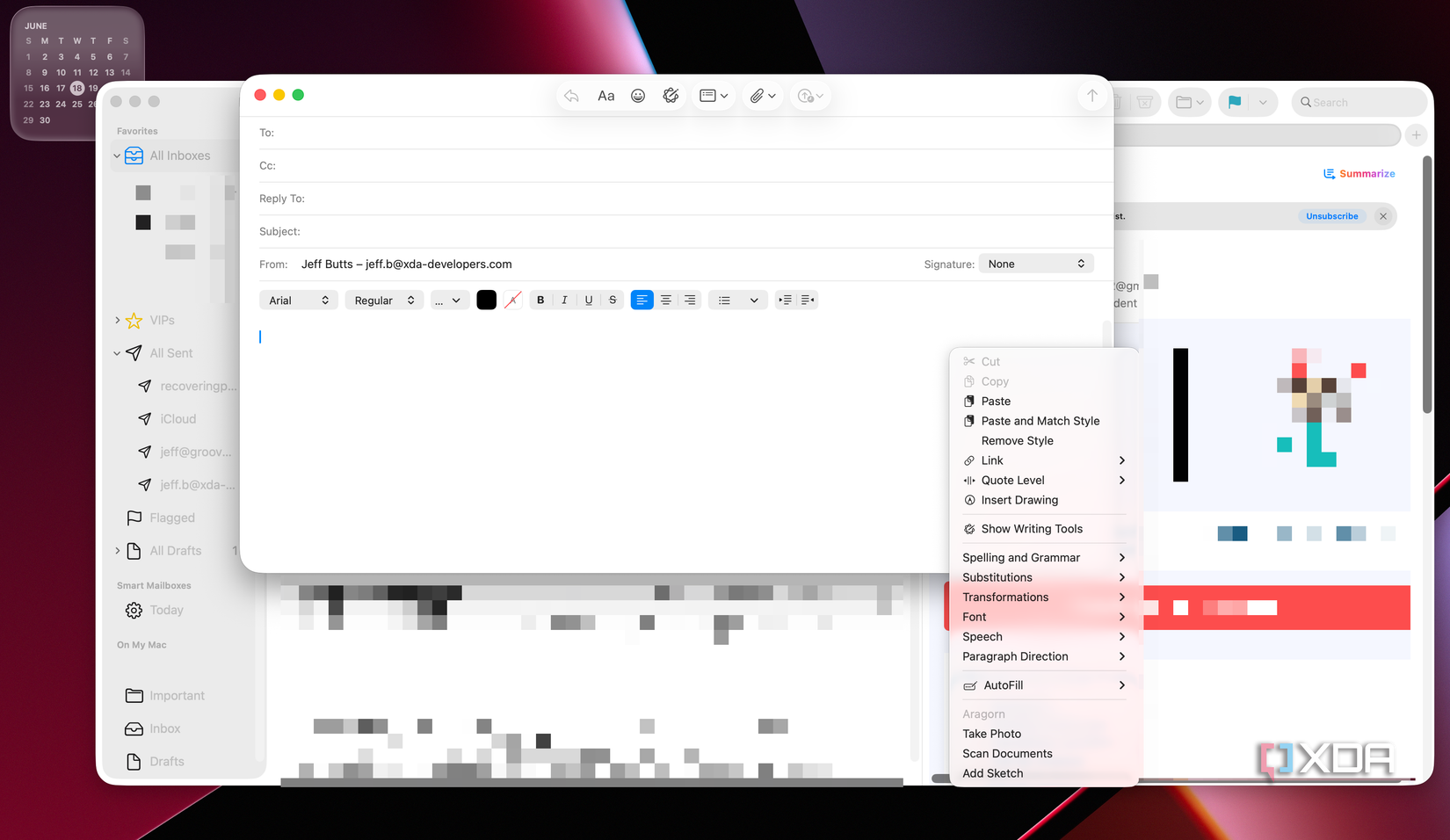Enable italic formatting
The image size is (1450, 840).
[x=564, y=300]
